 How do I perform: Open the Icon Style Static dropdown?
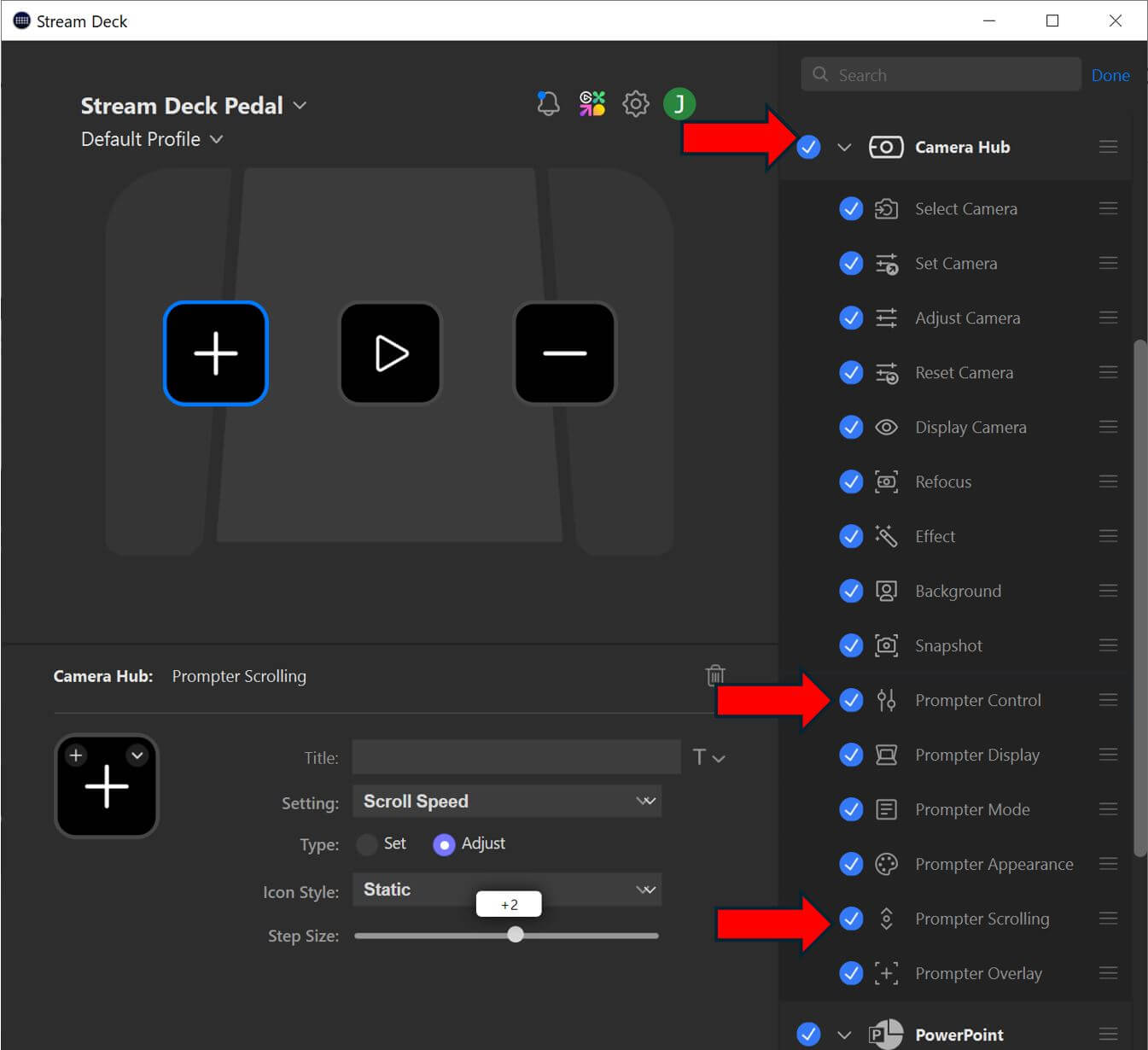click(507, 890)
